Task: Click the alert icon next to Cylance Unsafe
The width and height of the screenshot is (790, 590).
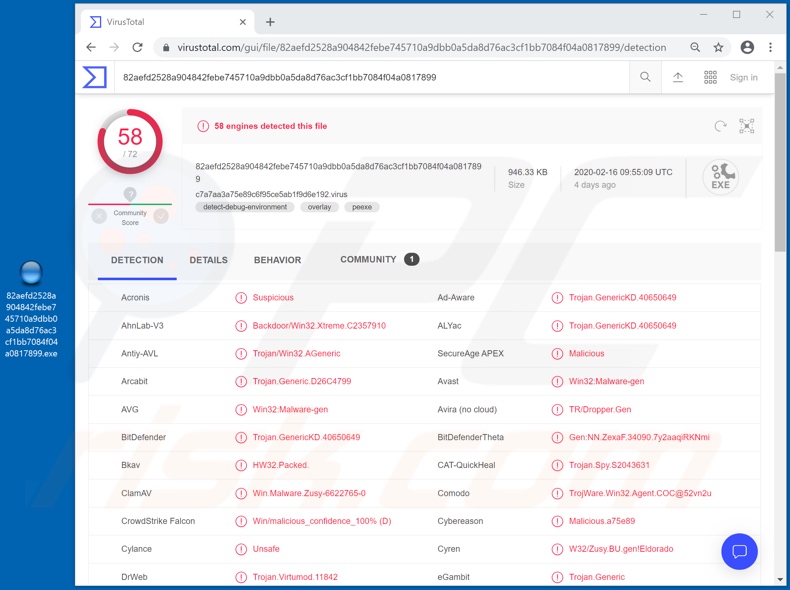Action: click(x=241, y=549)
